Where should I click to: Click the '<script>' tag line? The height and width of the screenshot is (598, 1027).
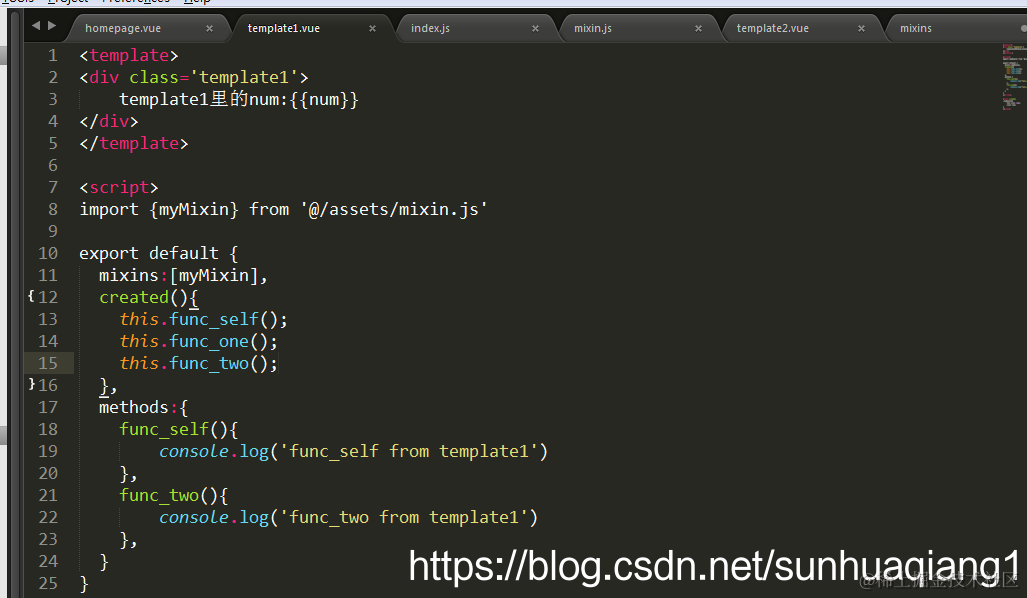tap(119, 187)
